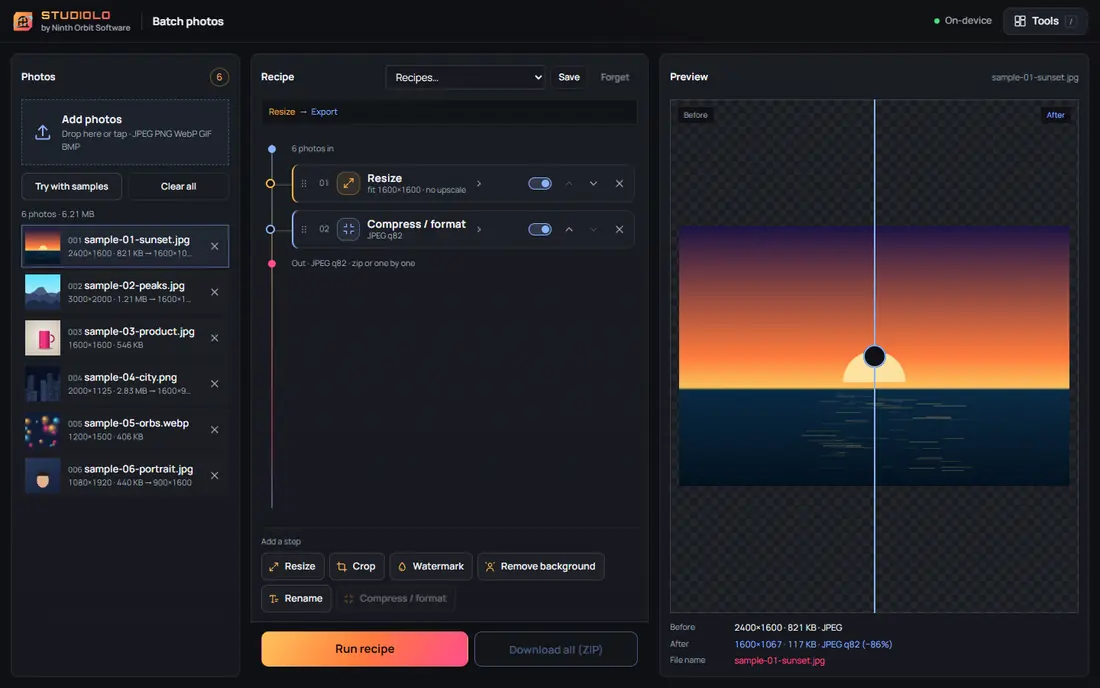The image size is (1100, 688).
Task: Expand the Resize step settings chevron
Action: click(479, 184)
